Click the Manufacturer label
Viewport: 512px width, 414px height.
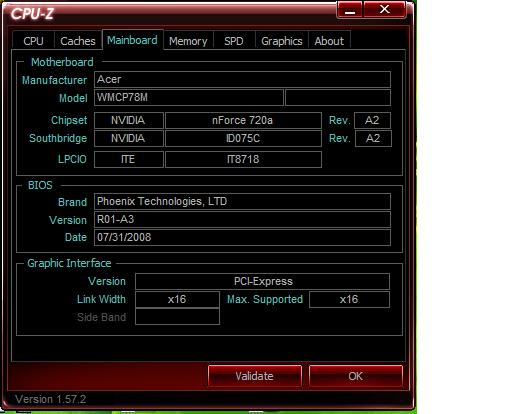54,80
